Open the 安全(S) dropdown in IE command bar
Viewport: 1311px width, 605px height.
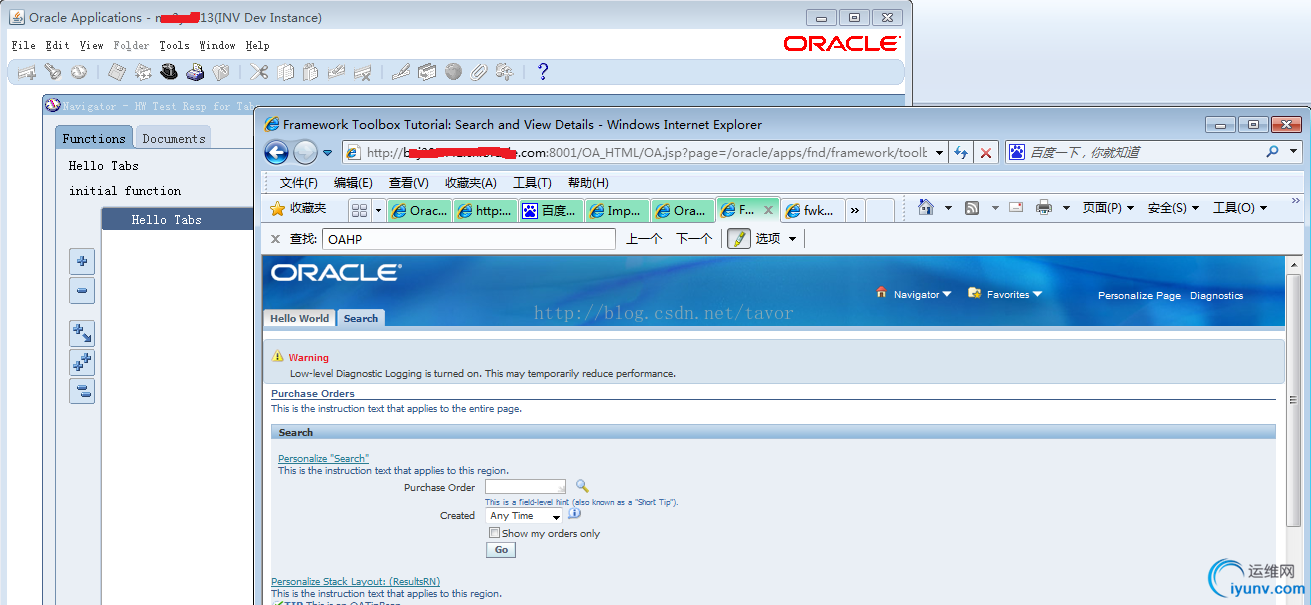pyautogui.click(x=1173, y=208)
